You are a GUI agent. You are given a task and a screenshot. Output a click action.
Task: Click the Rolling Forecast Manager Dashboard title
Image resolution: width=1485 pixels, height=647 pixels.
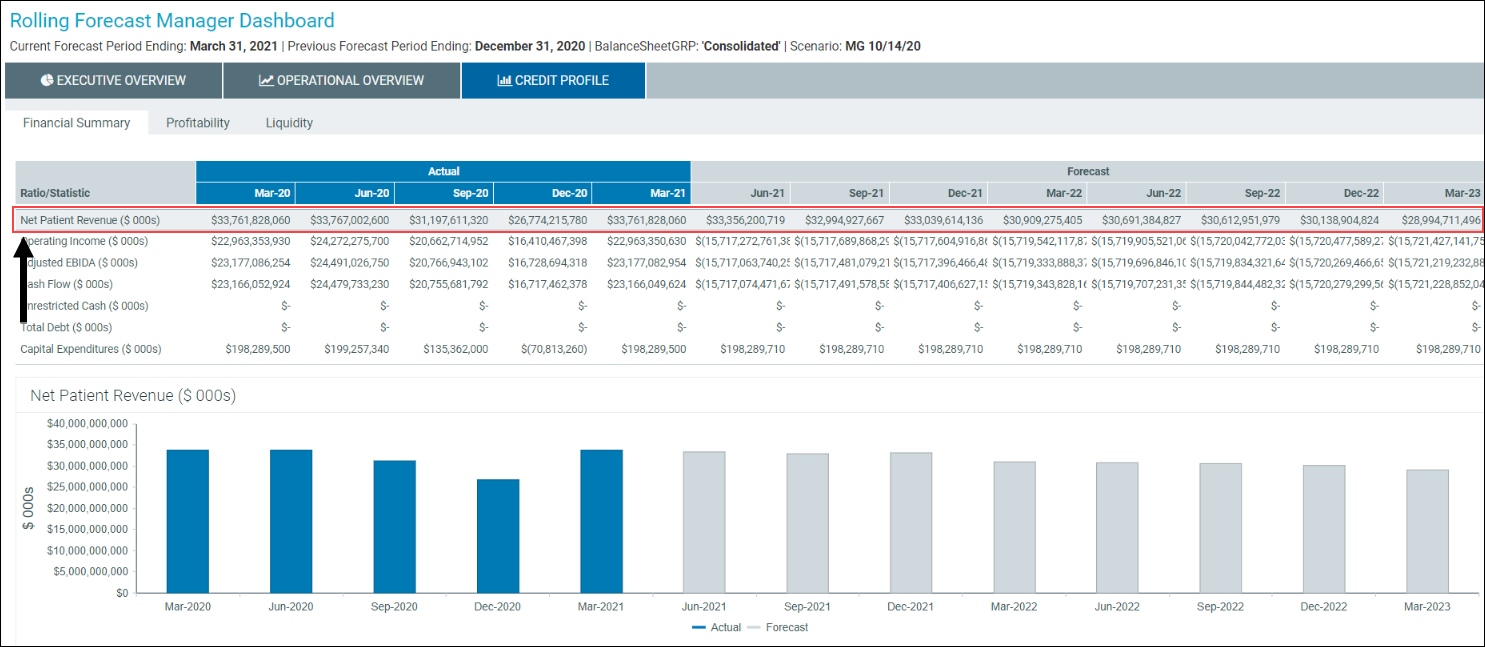tap(172, 21)
